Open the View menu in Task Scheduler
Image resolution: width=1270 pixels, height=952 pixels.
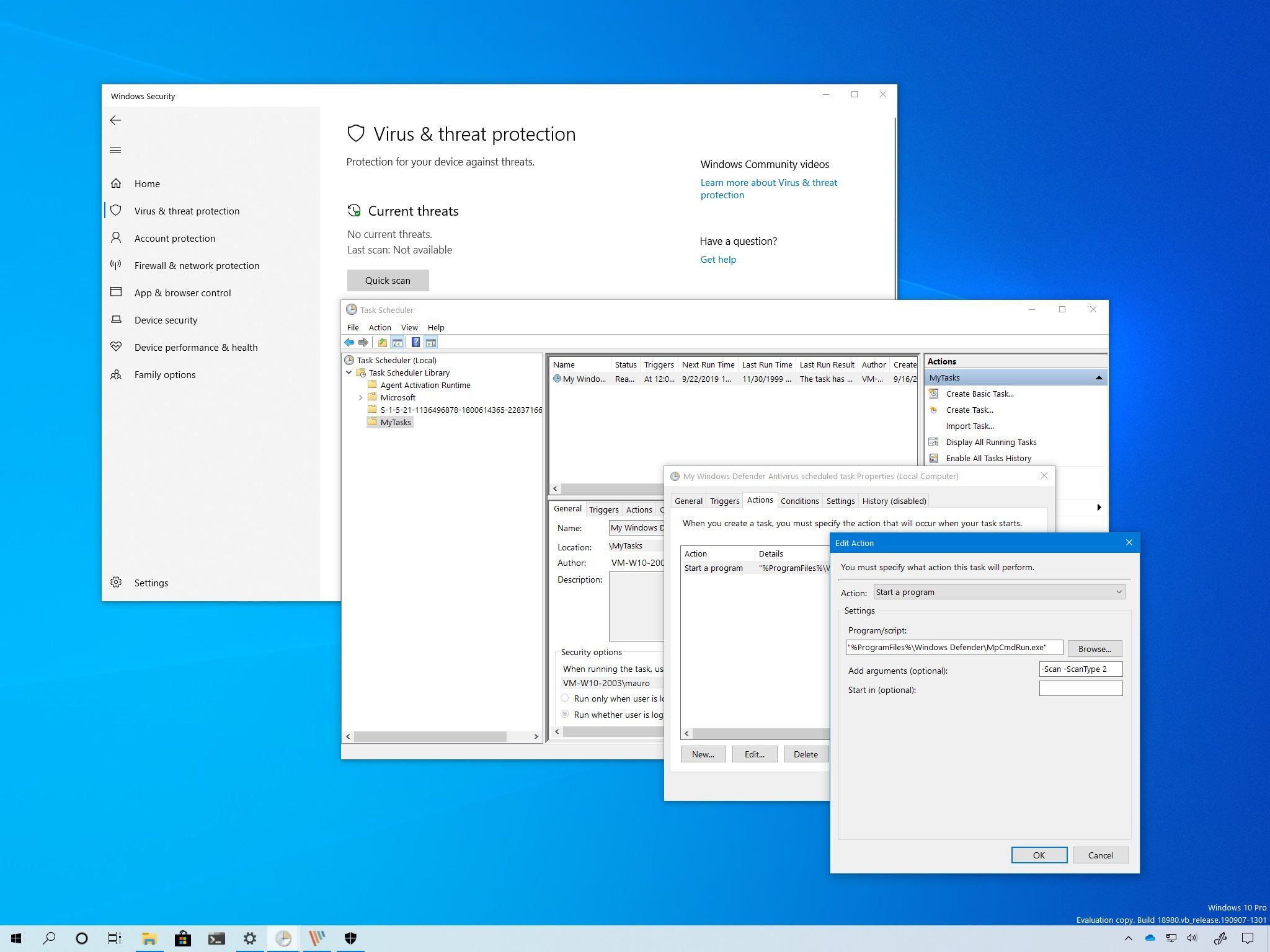click(409, 327)
